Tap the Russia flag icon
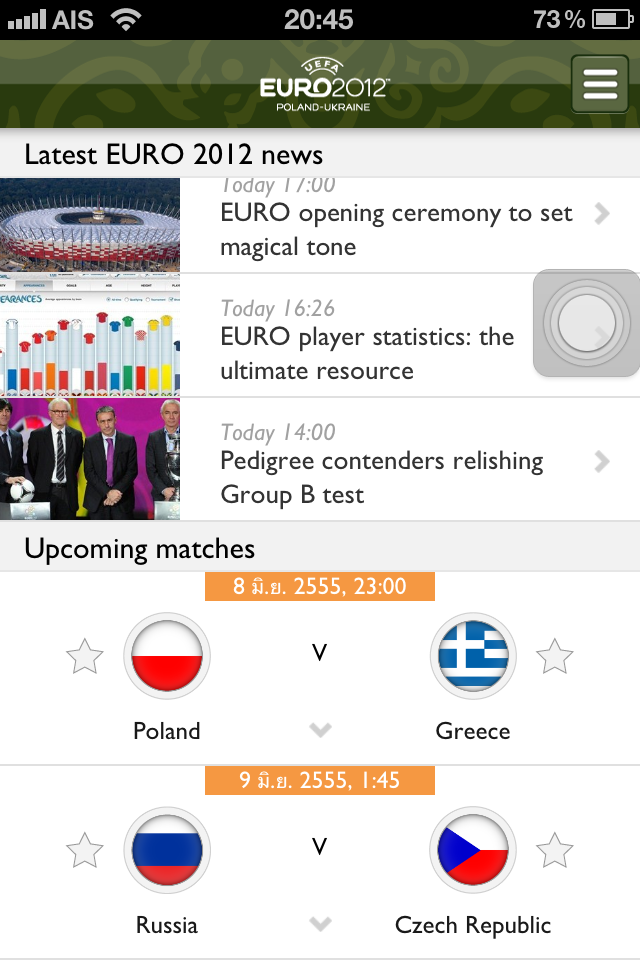 click(167, 850)
